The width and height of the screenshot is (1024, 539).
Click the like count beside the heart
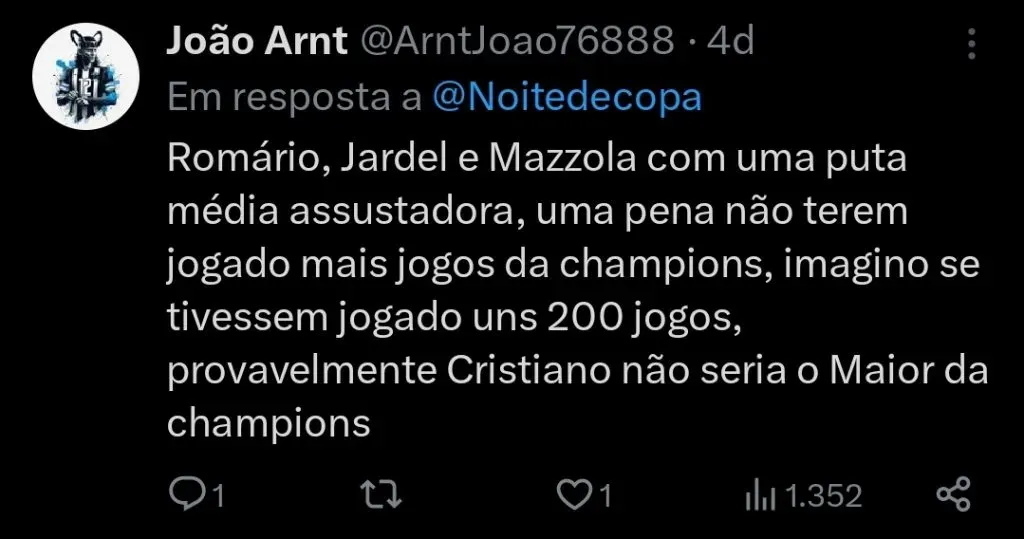click(605, 495)
